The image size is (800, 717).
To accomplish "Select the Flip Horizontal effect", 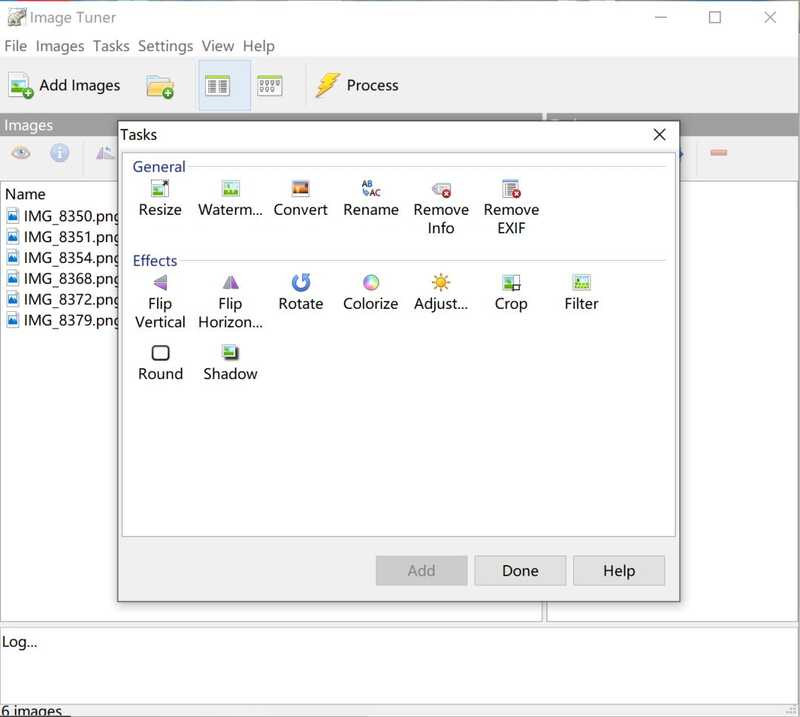I will coord(231,302).
